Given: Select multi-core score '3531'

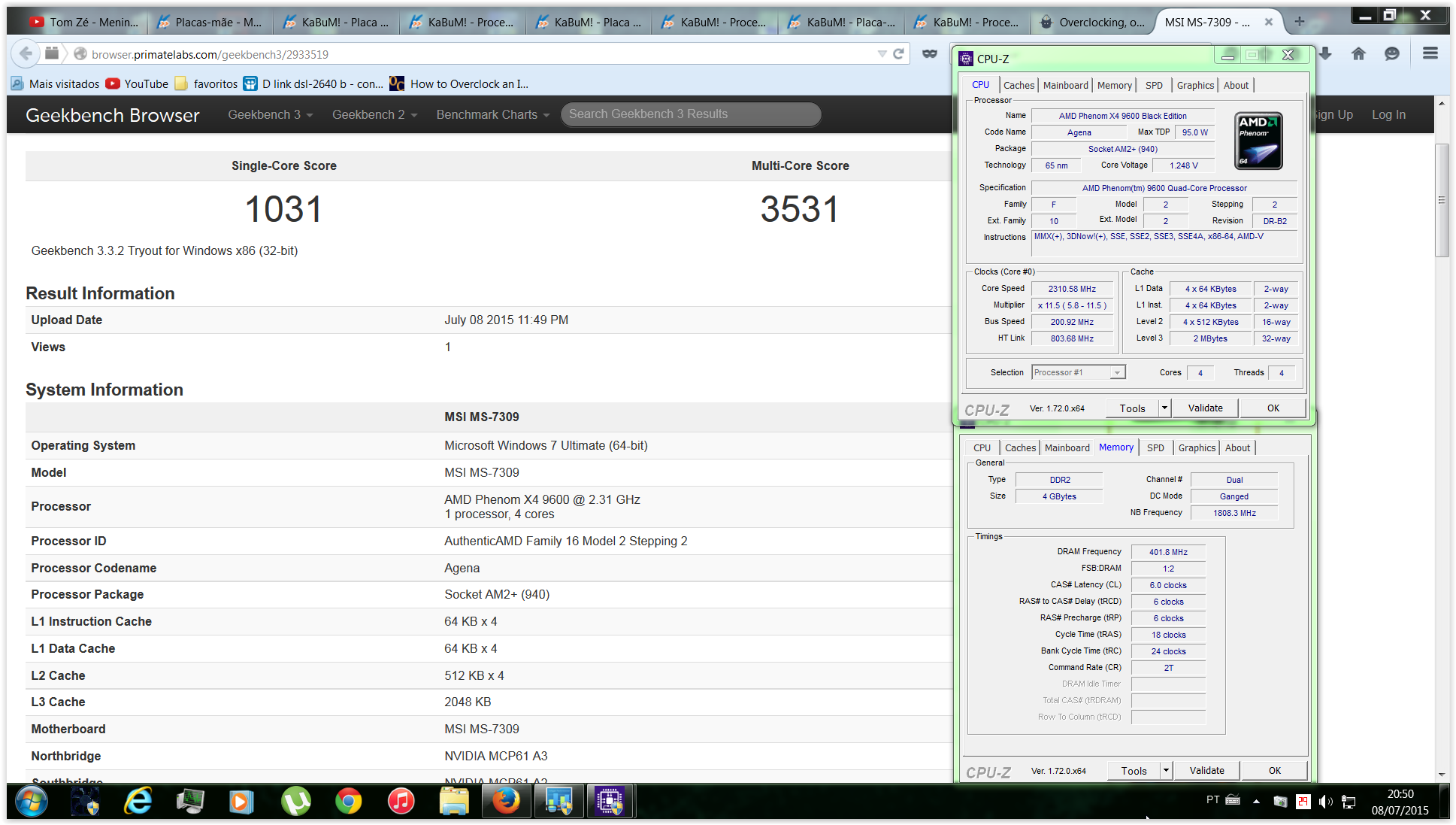Looking at the screenshot, I should click(800, 209).
